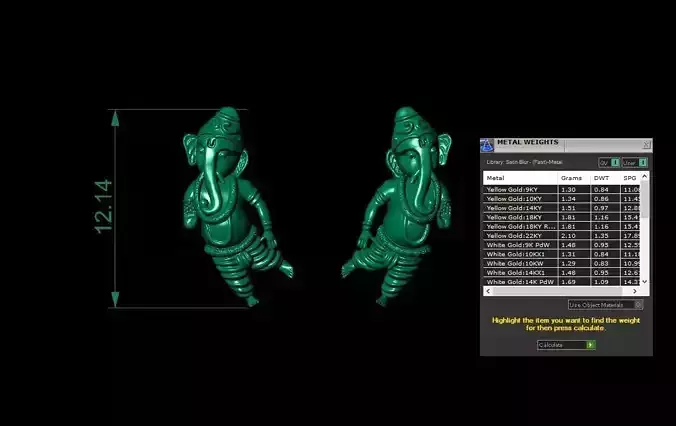Image resolution: width=676 pixels, height=426 pixels.
Task: Enable the Use Object Materials checkbox
Action: (638, 305)
